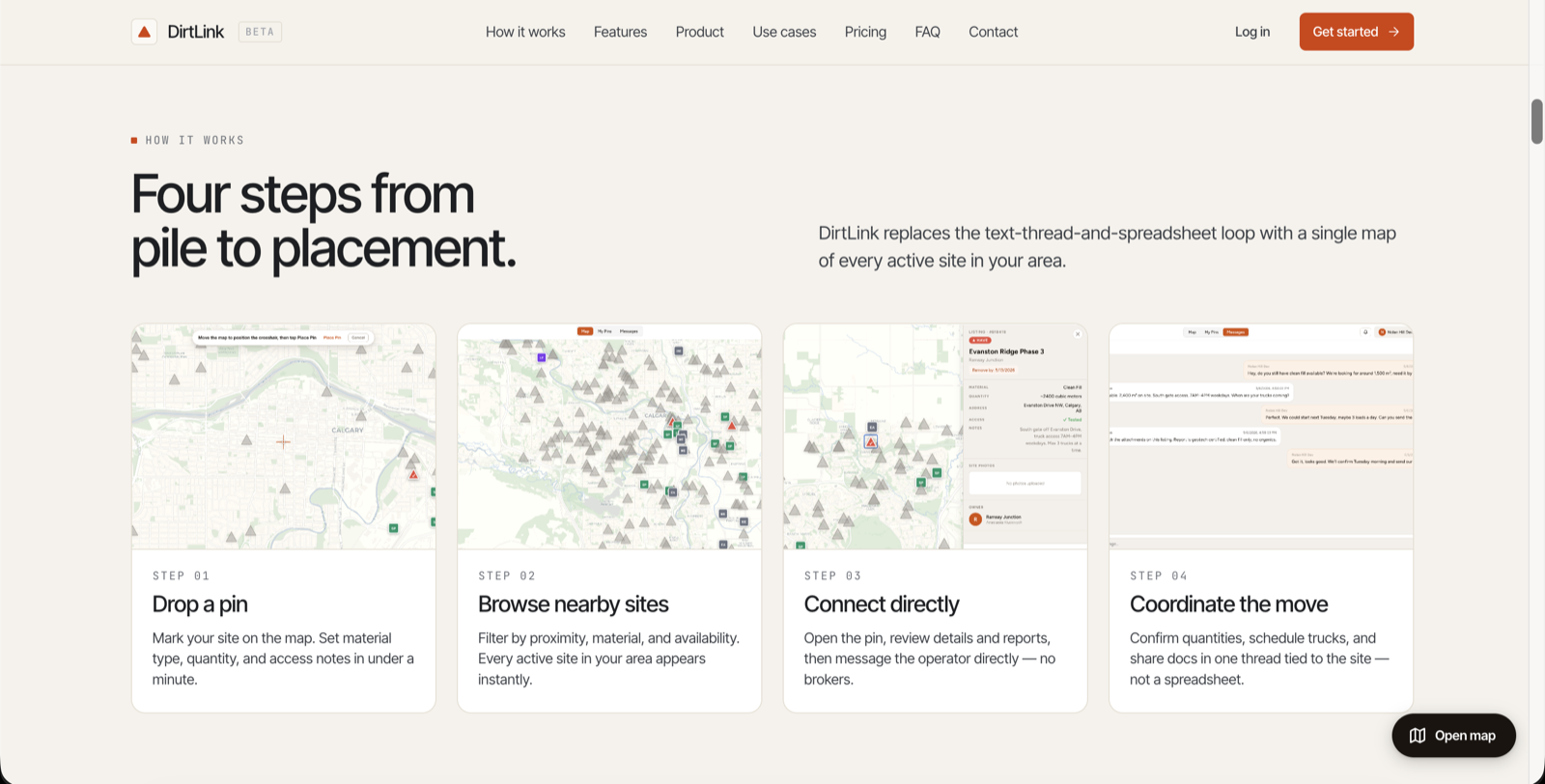Open the Contact nav link
The width and height of the screenshot is (1545, 784).
click(x=993, y=32)
